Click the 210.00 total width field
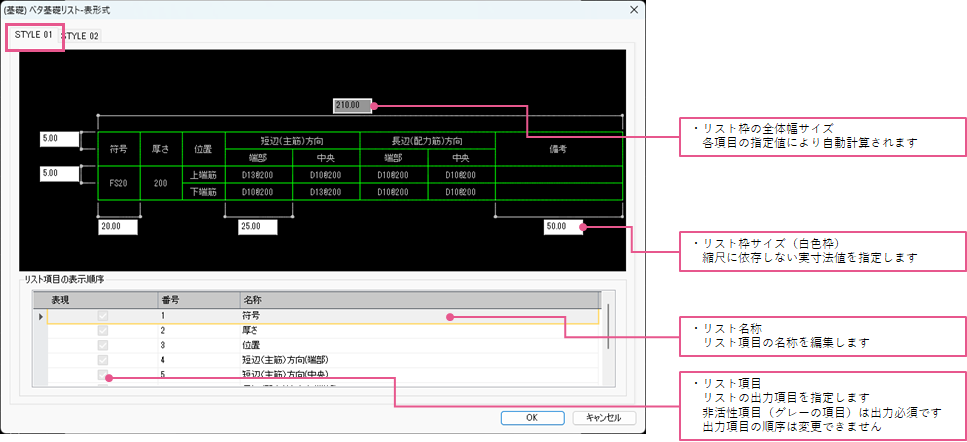This screenshot has width=967, height=442. click(353, 106)
